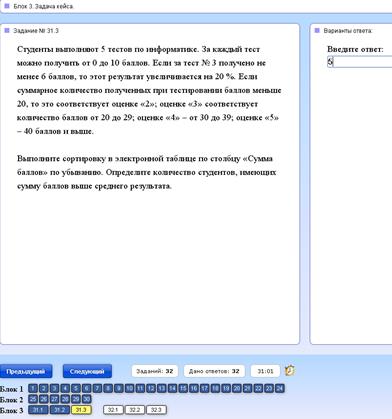Open question 7 in Блок 1
This screenshot has width=392, height=419.
[97, 388]
